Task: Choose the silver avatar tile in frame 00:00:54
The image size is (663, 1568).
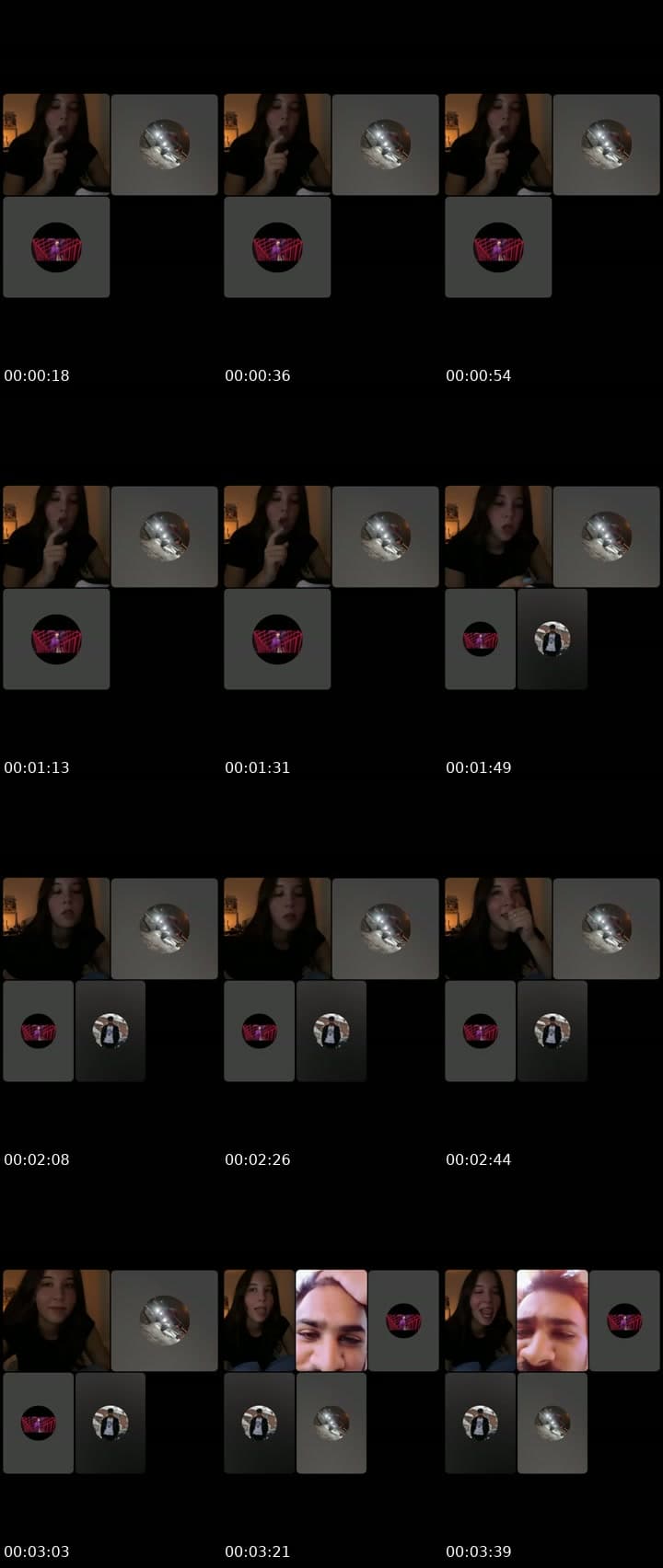Action: click(x=607, y=144)
